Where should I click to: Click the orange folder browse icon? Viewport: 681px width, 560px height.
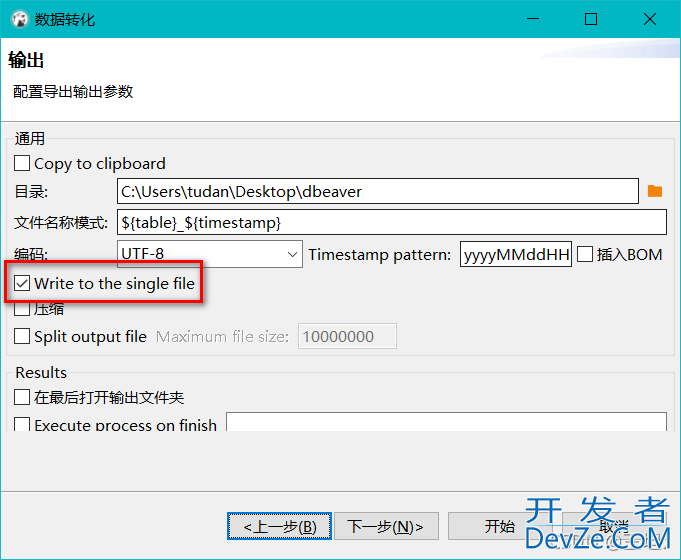click(655, 191)
